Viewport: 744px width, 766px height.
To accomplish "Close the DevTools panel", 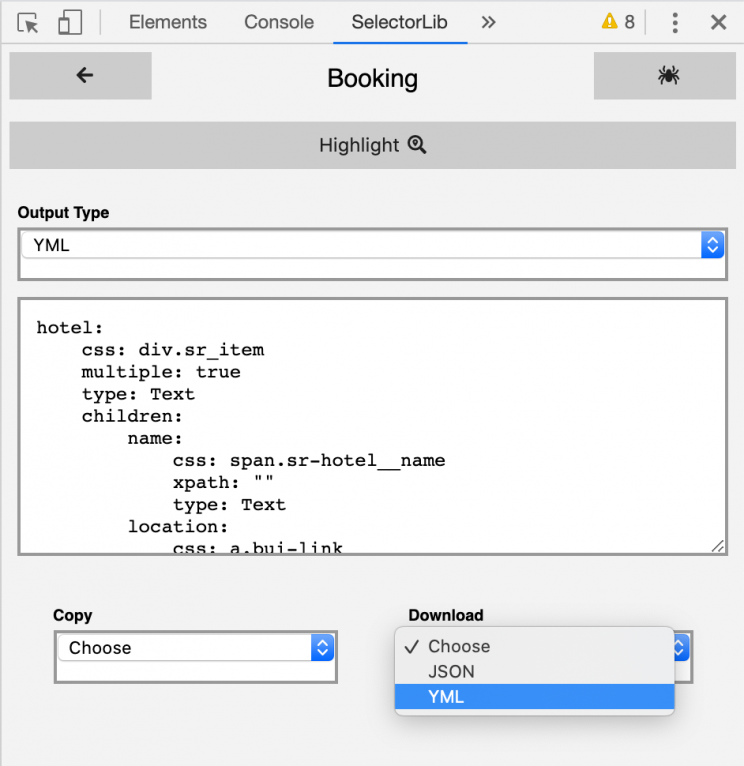I will pyautogui.click(x=718, y=22).
